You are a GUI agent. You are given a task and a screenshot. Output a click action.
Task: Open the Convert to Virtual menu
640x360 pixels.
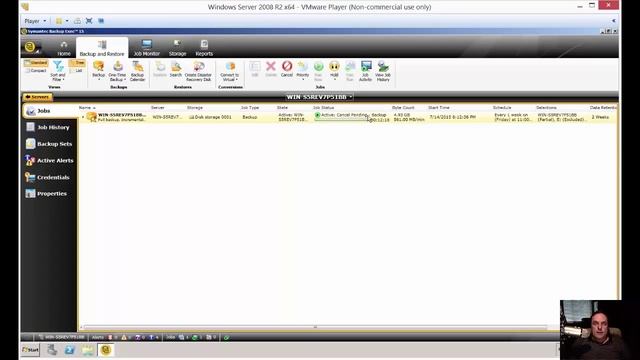click(229, 71)
